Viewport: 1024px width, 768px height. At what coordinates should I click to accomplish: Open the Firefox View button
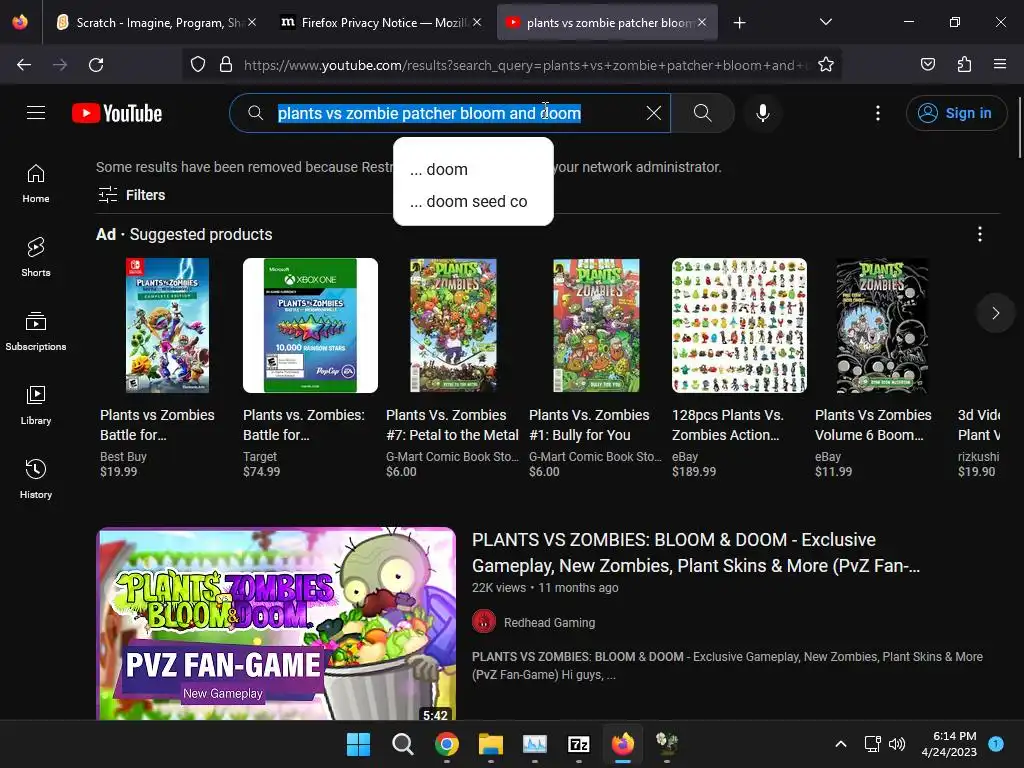[x=20, y=22]
